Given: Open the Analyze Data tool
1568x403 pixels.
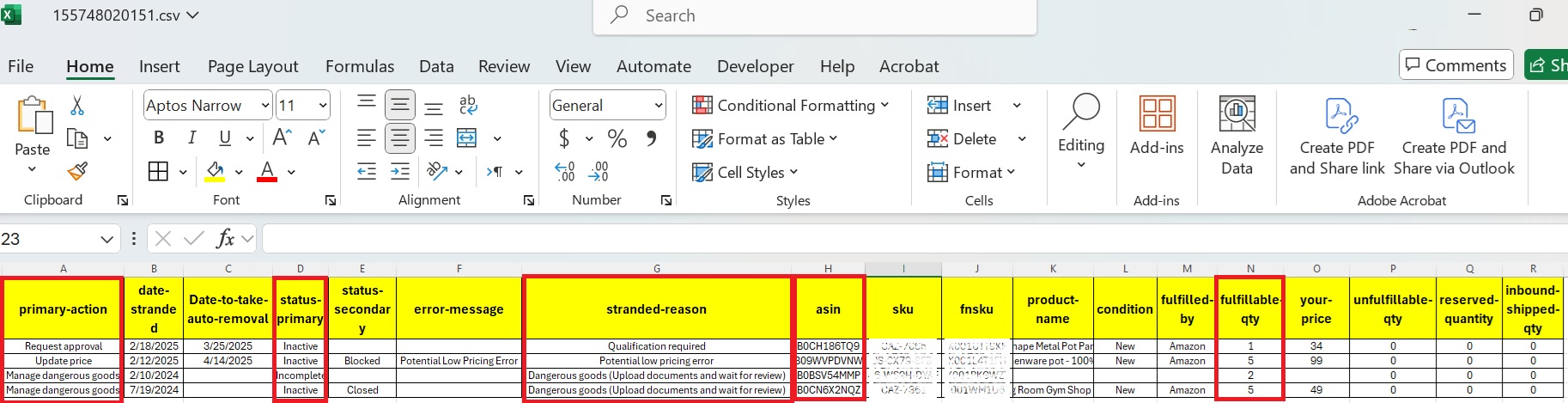Looking at the screenshot, I should click(x=1237, y=136).
